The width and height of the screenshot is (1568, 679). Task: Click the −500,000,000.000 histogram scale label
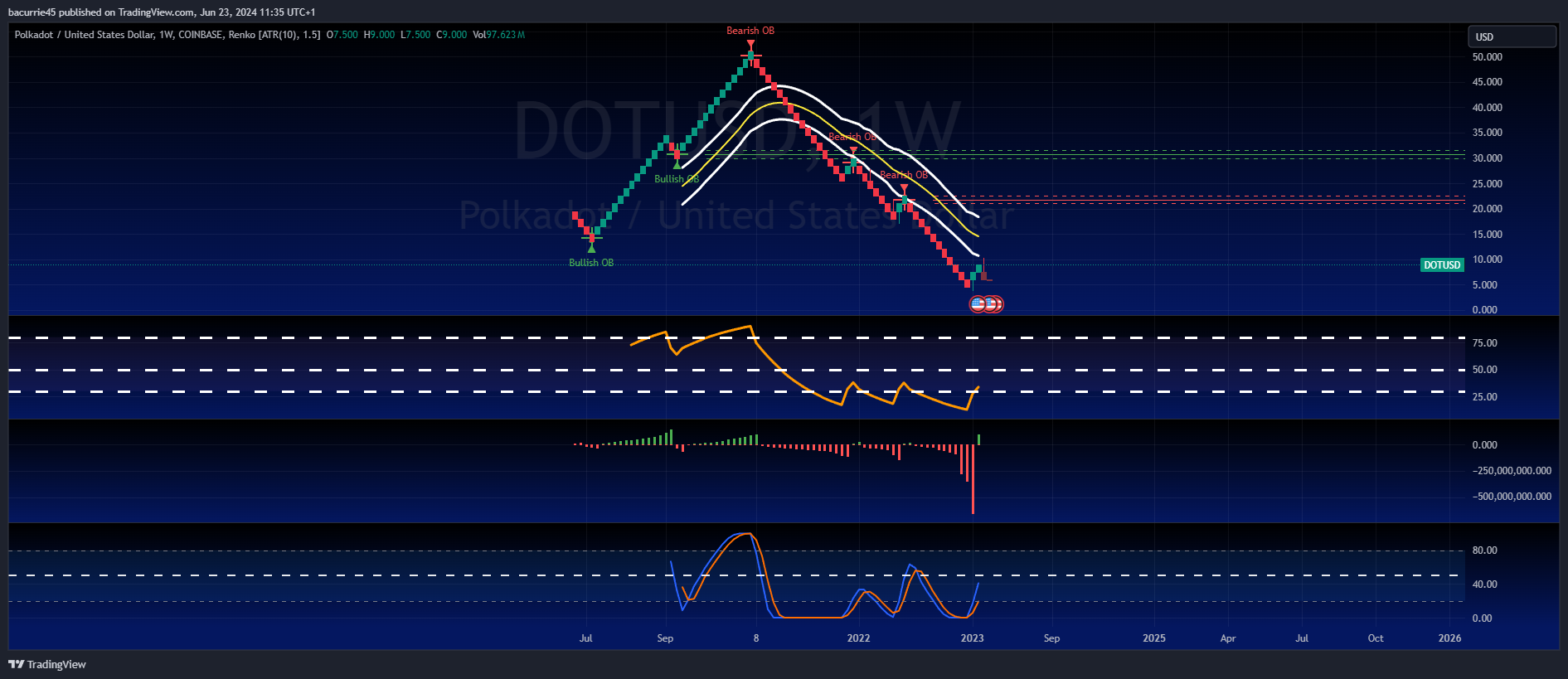pyautogui.click(x=1512, y=497)
